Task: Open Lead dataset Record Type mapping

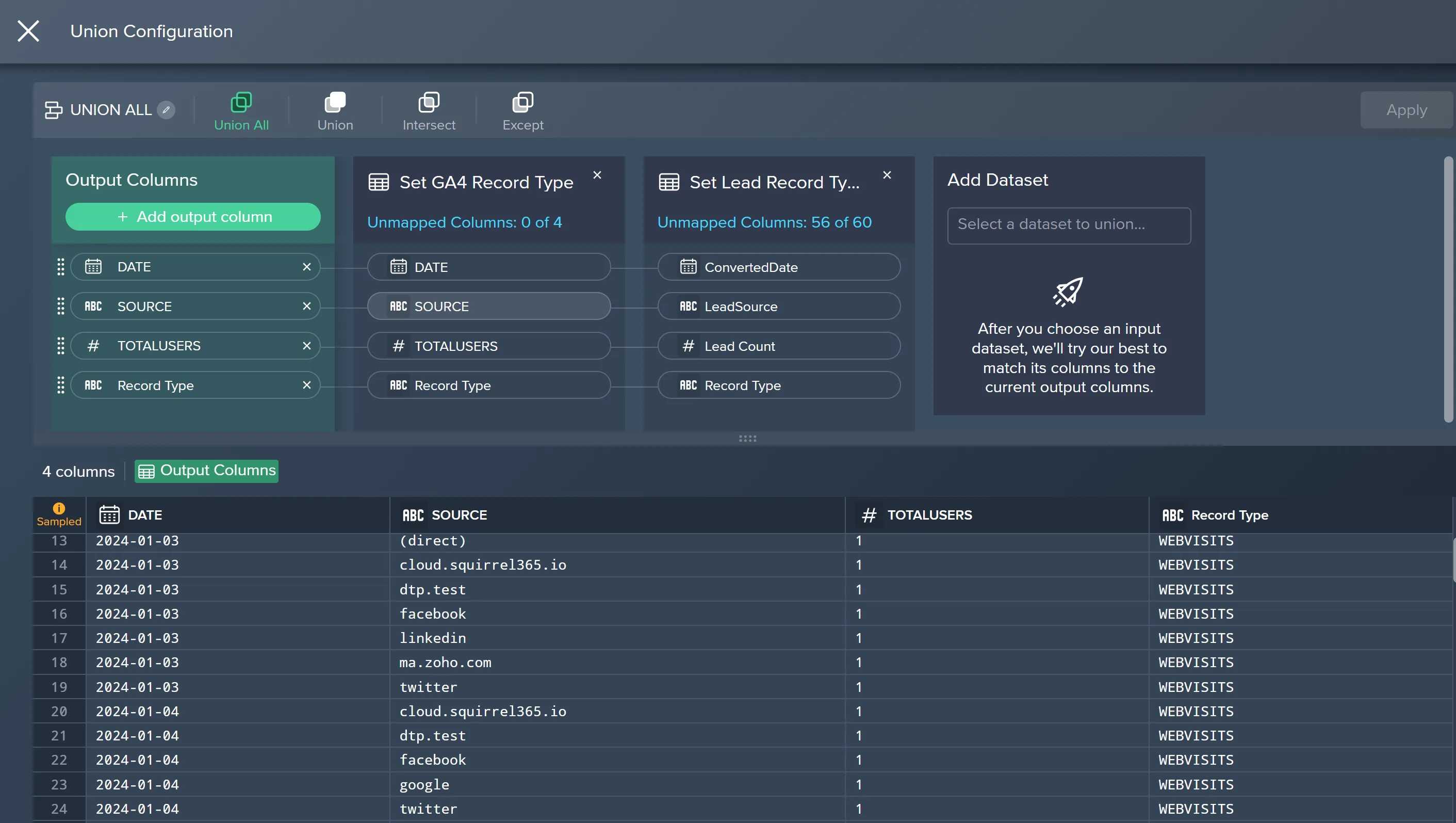Action: [779, 385]
